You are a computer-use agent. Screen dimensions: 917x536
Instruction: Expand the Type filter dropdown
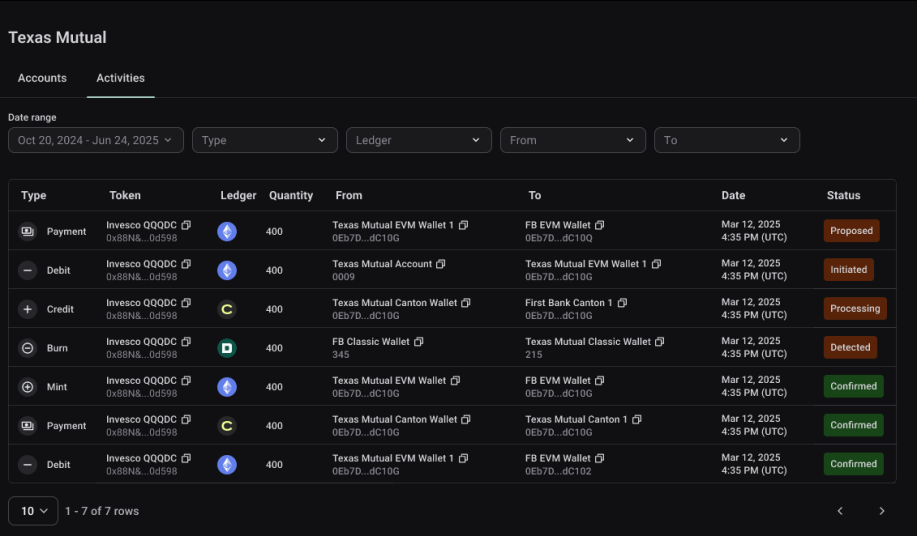(265, 140)
